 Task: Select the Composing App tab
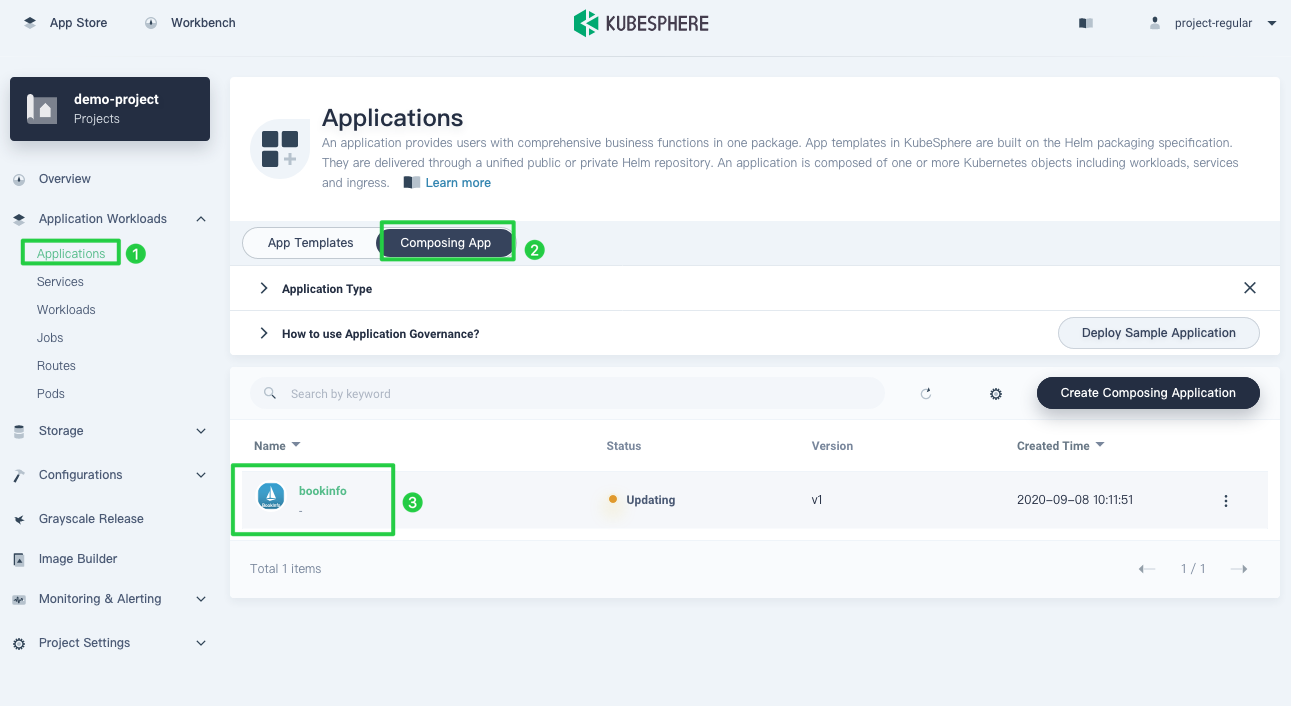click(x=446, y=242)
